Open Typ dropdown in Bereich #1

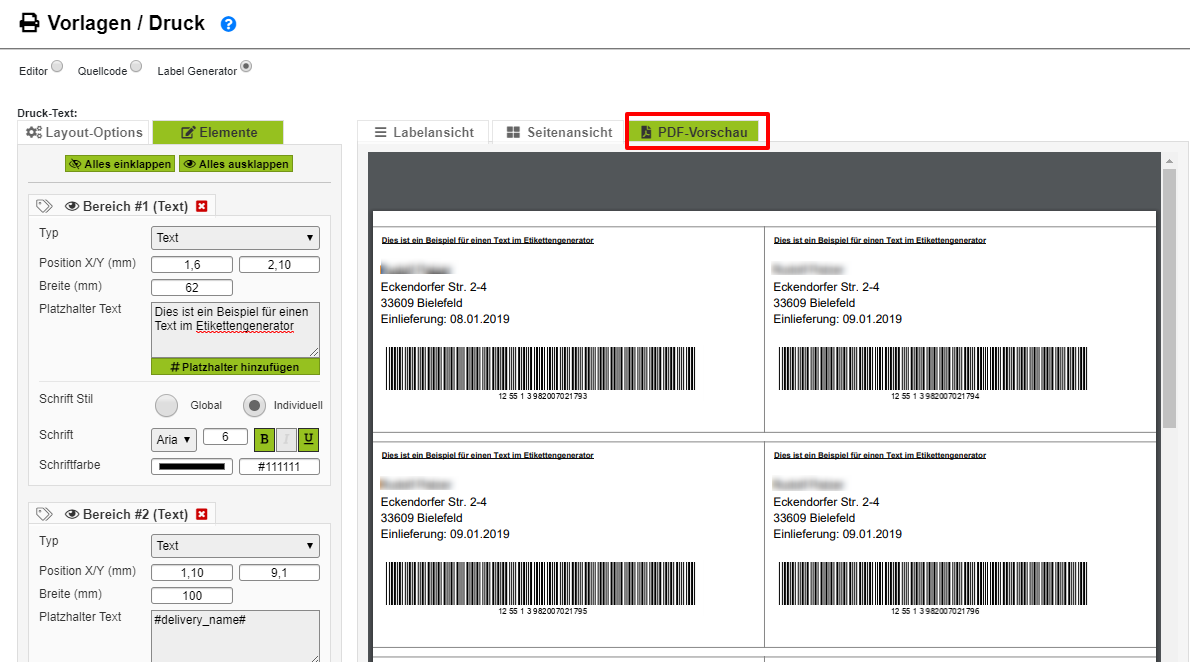235,238
